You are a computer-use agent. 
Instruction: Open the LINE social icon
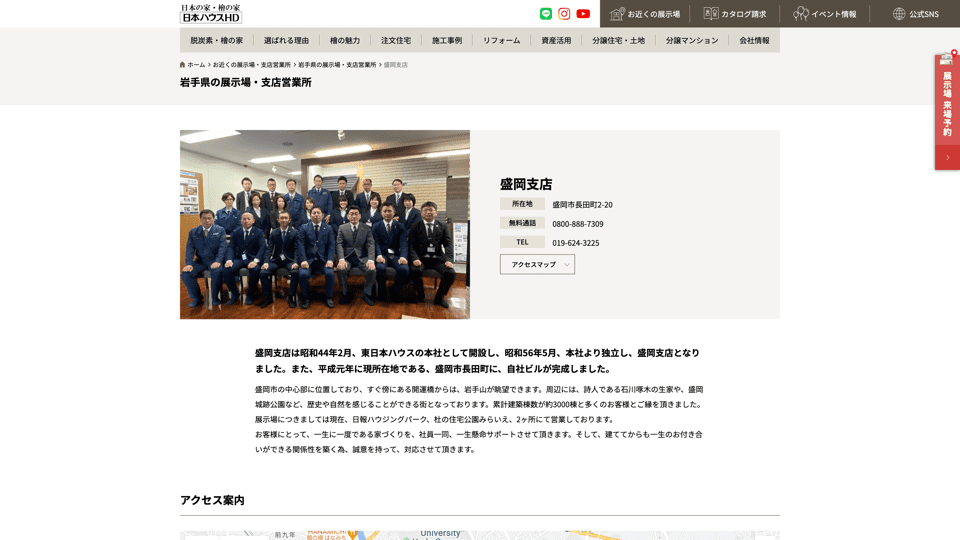[x=546, y=13]
